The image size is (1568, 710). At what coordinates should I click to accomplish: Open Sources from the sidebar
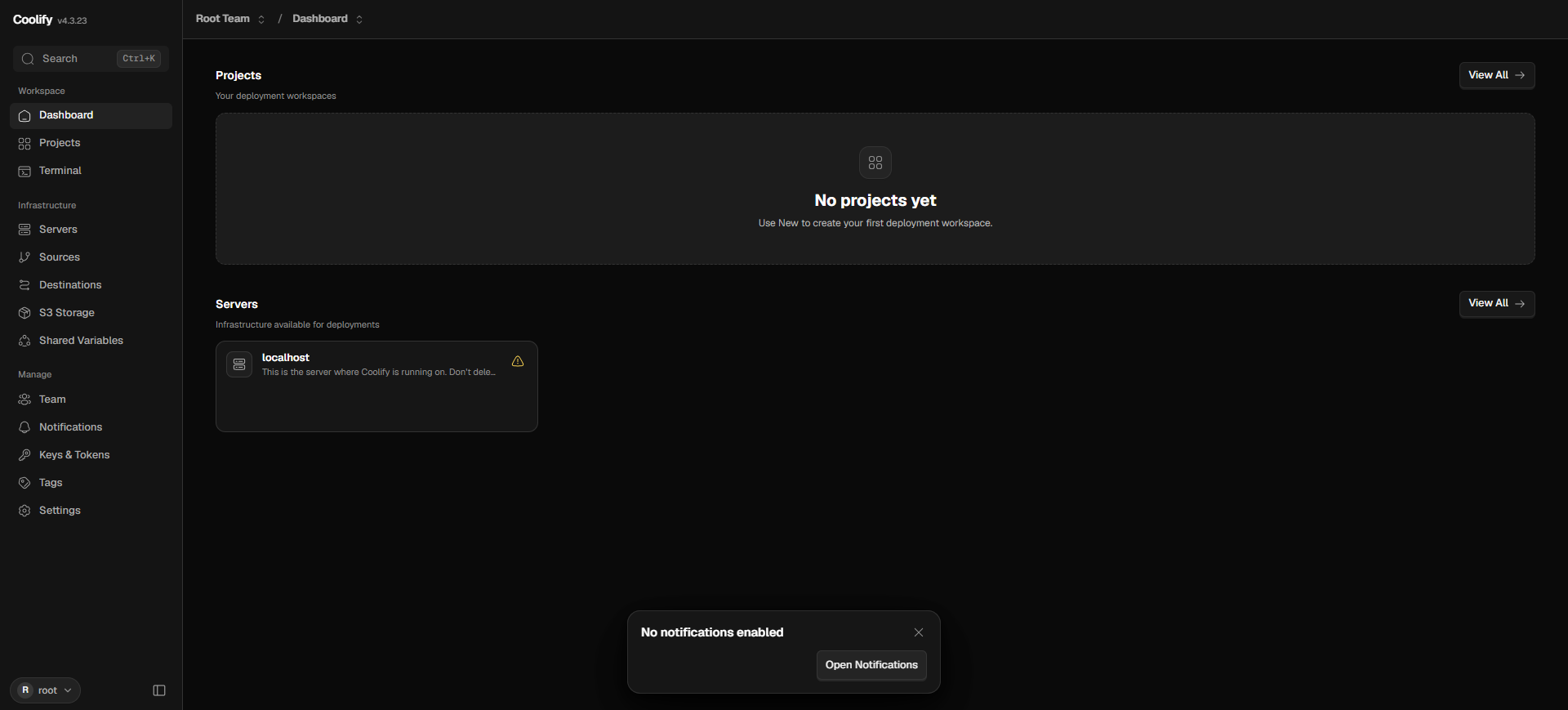coord(91,257)
